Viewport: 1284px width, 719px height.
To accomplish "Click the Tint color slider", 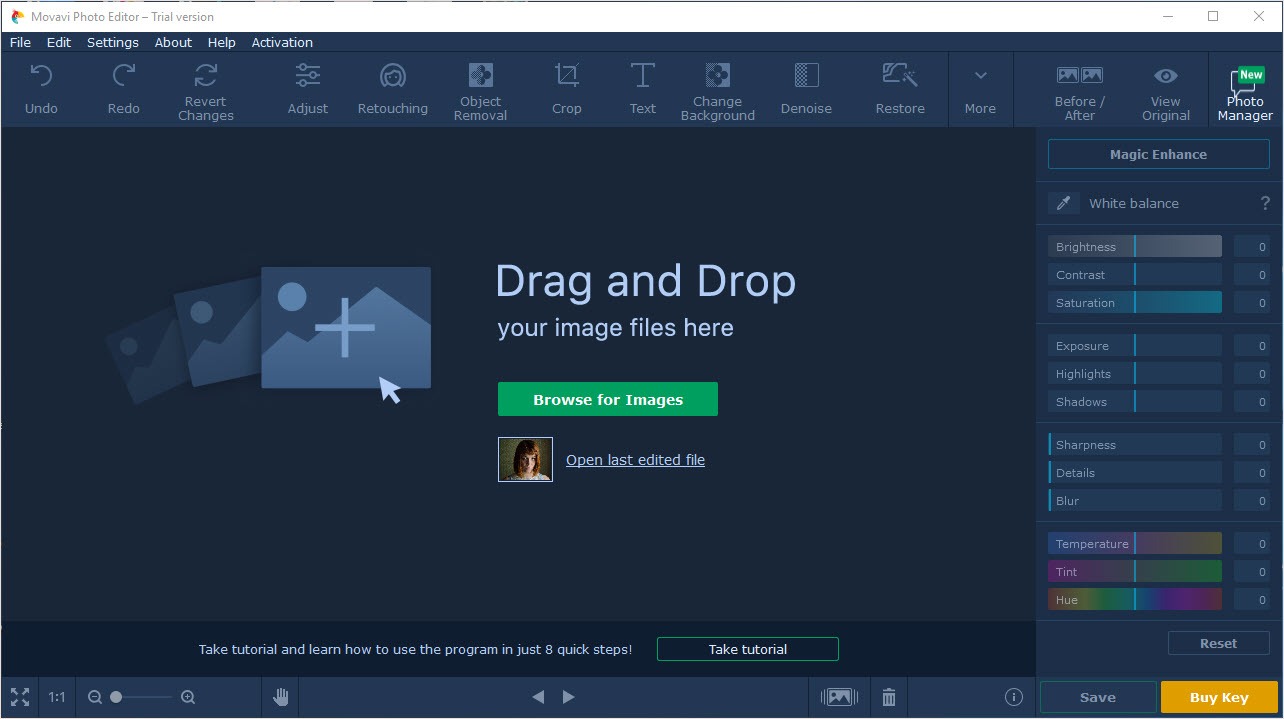I will pyautogui.click(x=1135, y=571).
